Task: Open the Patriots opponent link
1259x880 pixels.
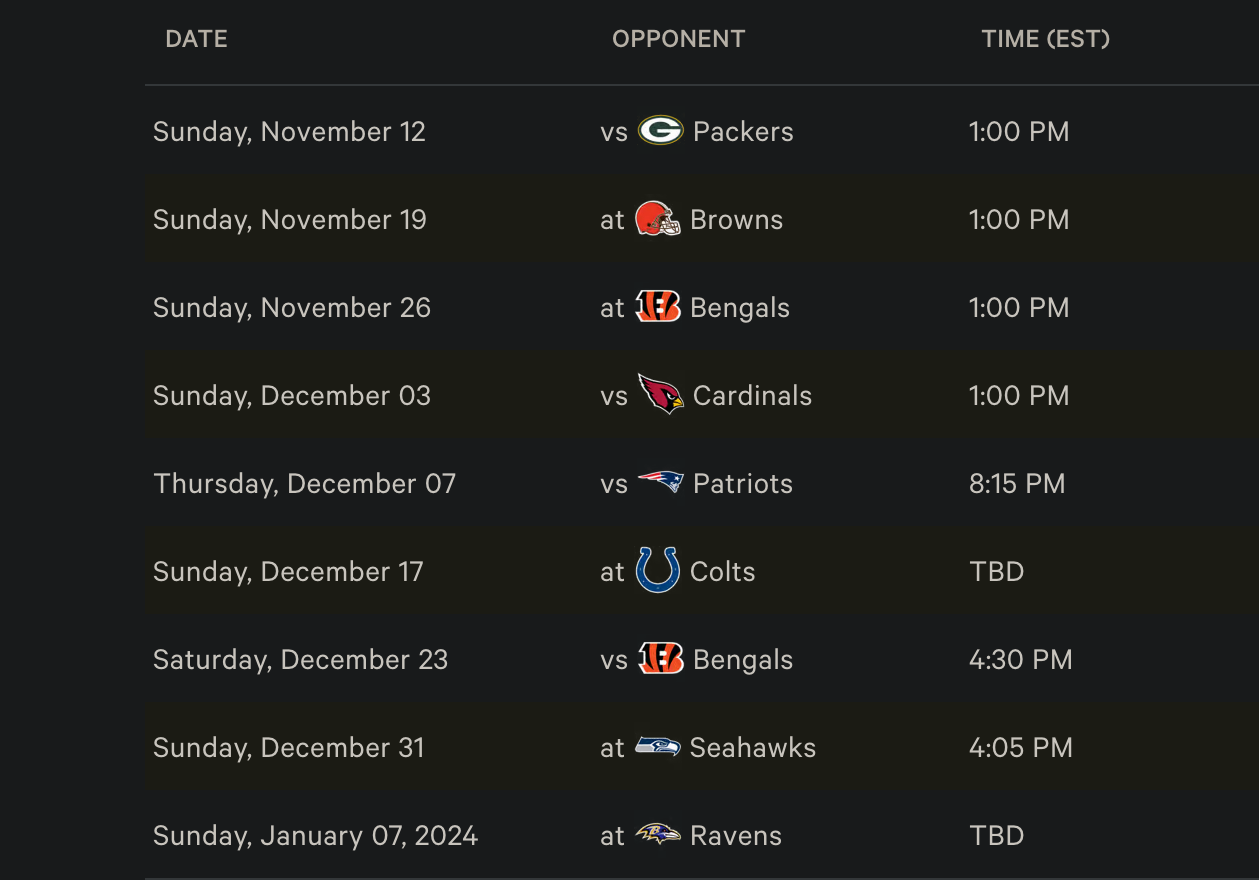Action: tap(743, 484)
